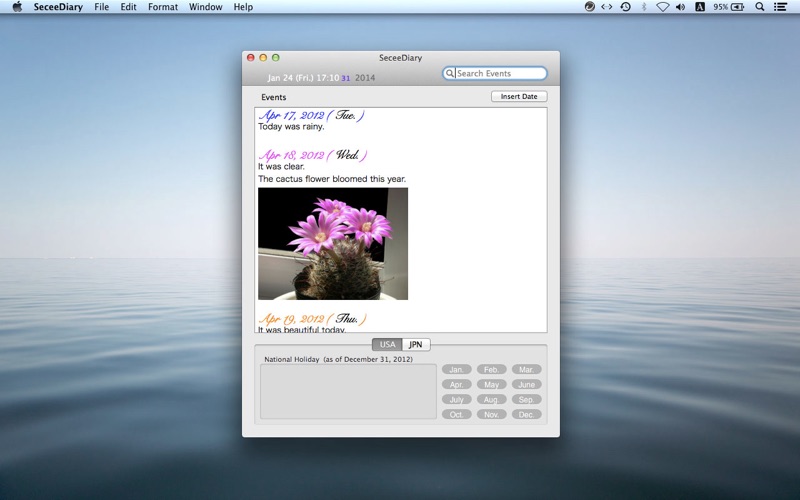Click the yellow minimize window button

(263, 58)
